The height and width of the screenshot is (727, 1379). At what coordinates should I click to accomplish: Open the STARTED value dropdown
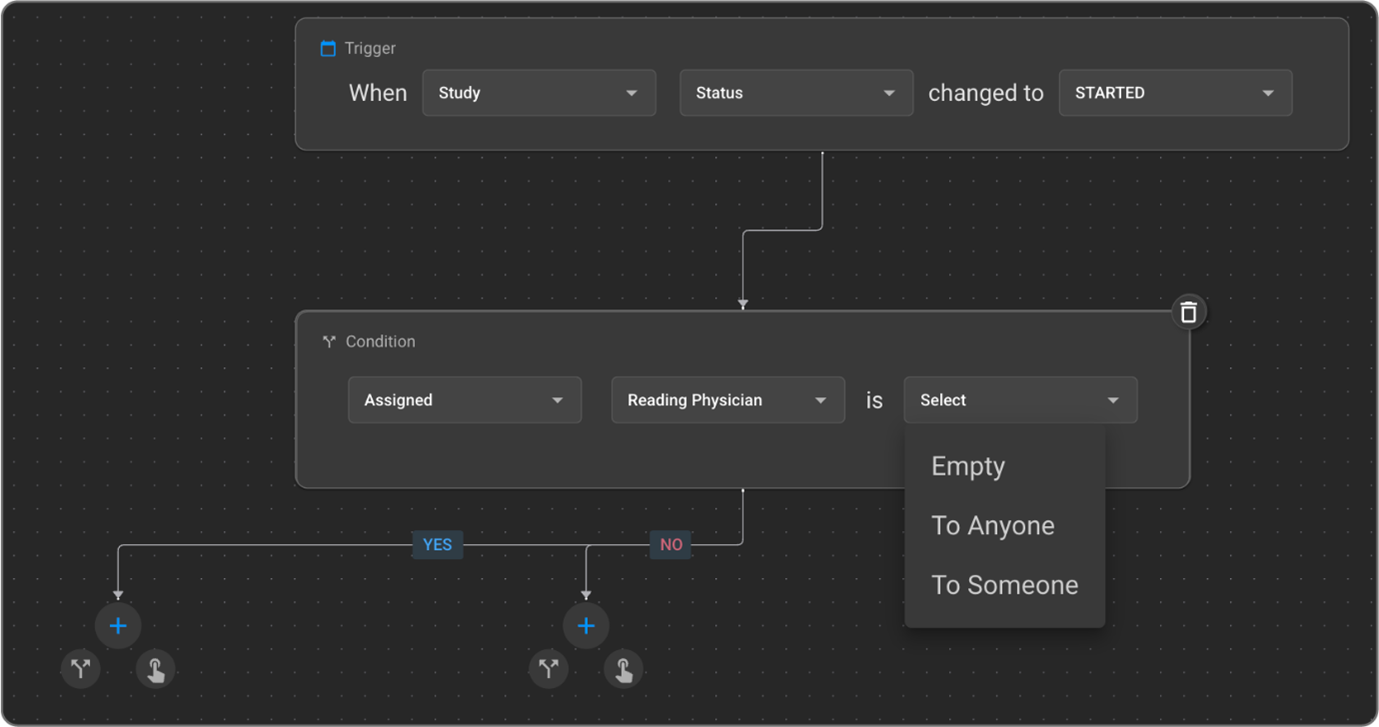[1175, 93]
